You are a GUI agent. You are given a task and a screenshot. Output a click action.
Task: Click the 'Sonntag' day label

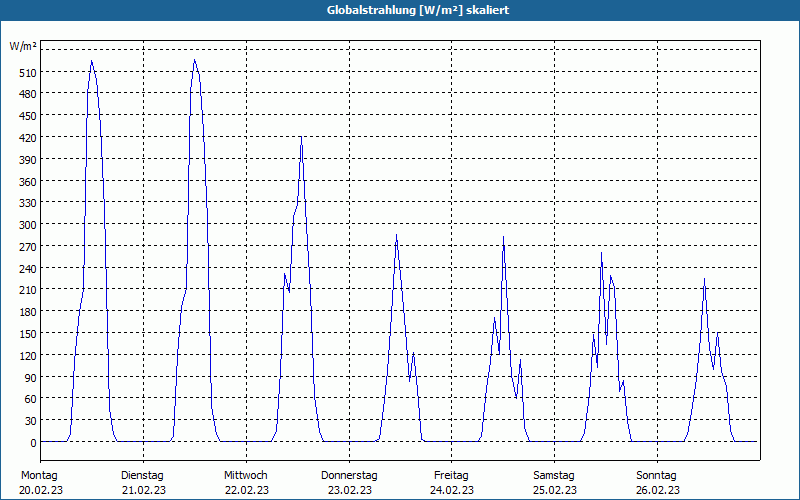click(656, 476)
